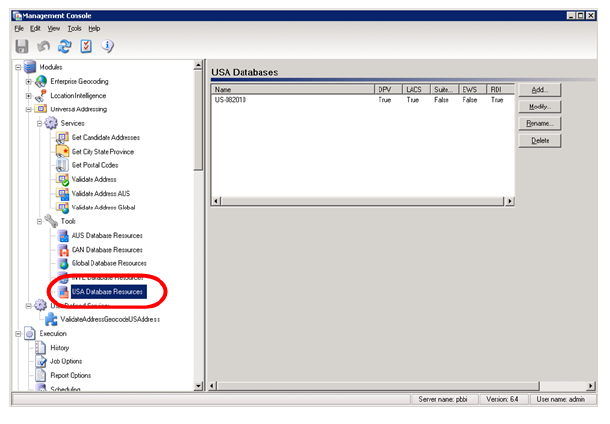The height and width of the screenshot is (424, 610).
Task: Click the info toolbar icon
Action: (107, 46)
